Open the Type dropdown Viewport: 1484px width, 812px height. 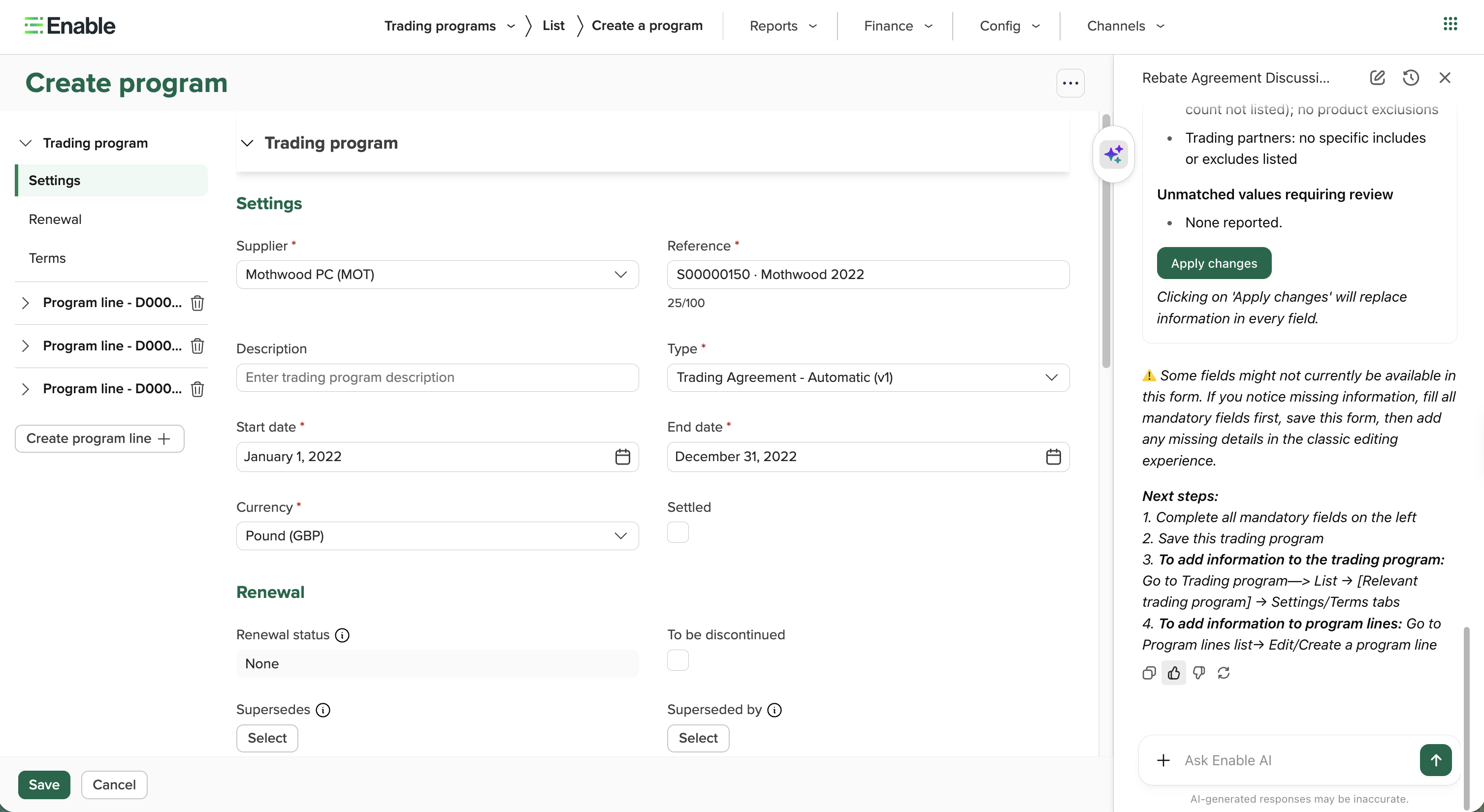click(868, 378)
